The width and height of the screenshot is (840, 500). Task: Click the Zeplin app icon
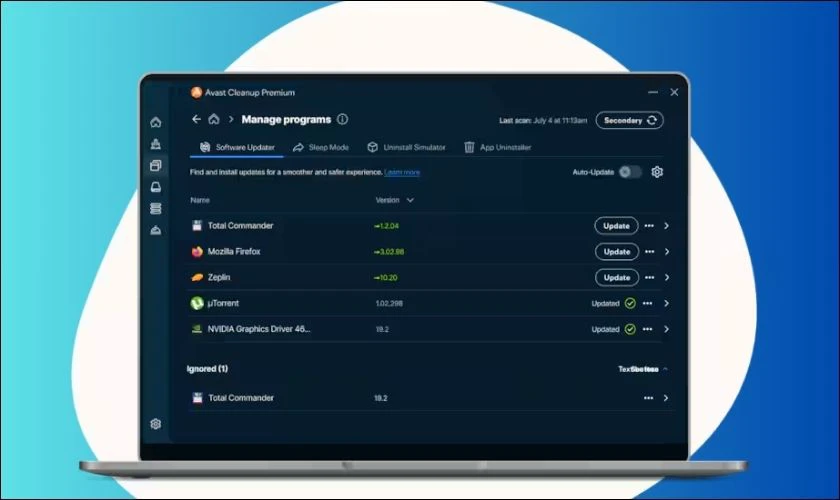197,278
